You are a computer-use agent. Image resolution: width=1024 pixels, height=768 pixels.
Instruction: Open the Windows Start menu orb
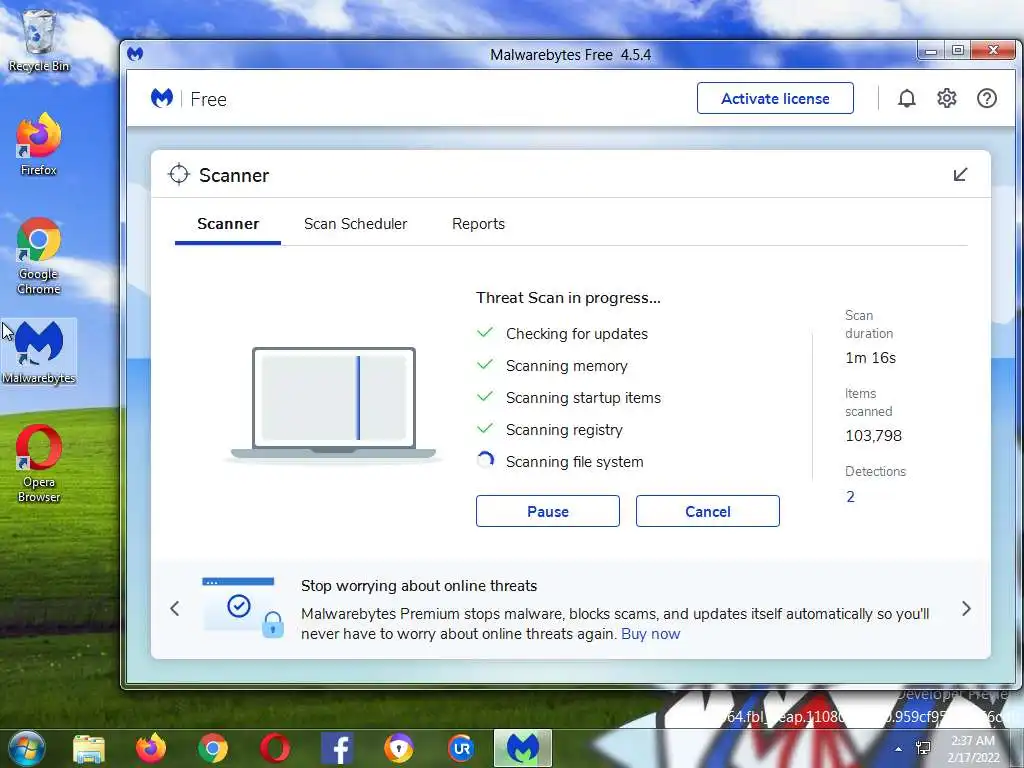pos(27,748)
